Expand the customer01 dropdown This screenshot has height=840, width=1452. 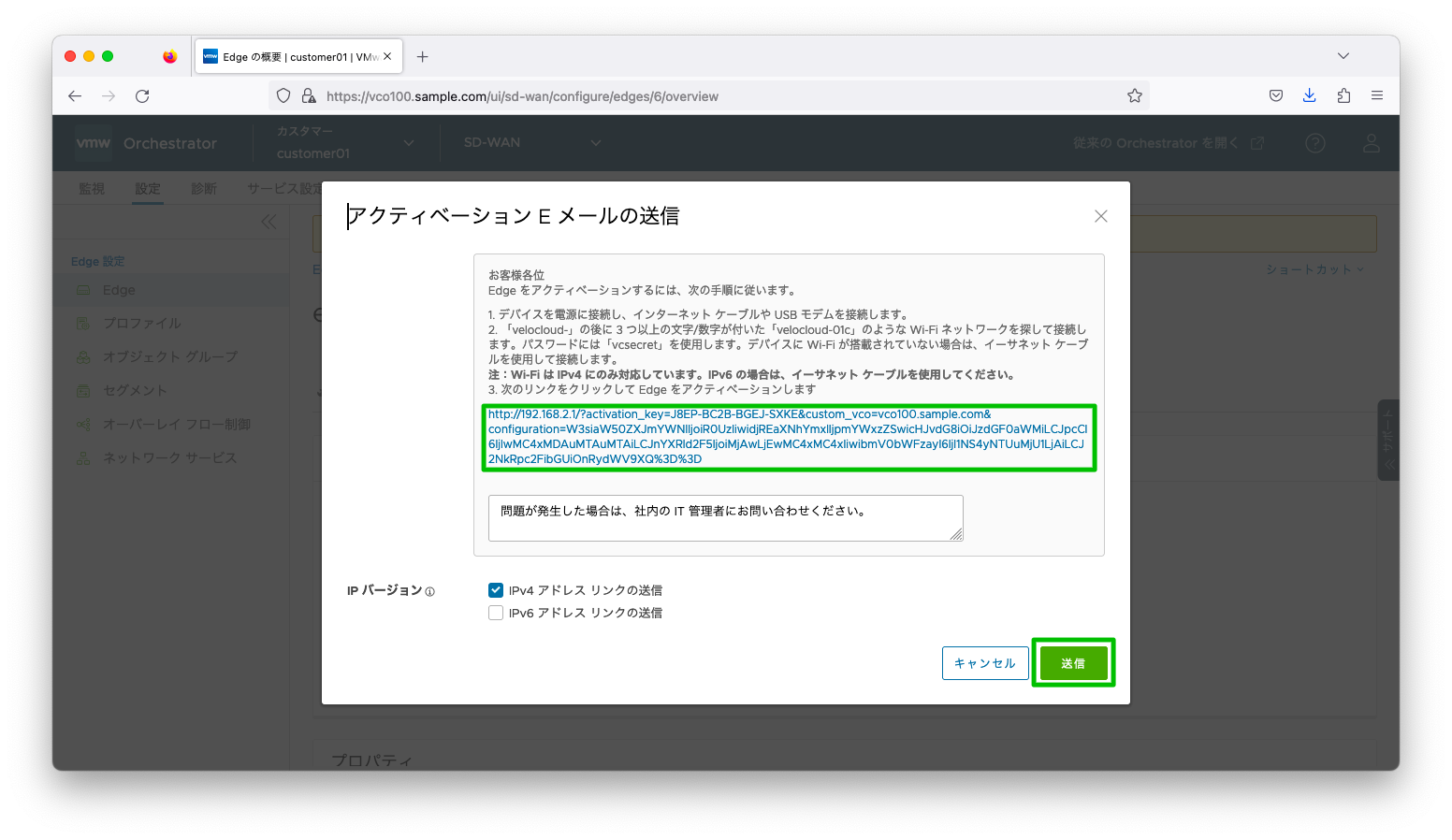408,143
